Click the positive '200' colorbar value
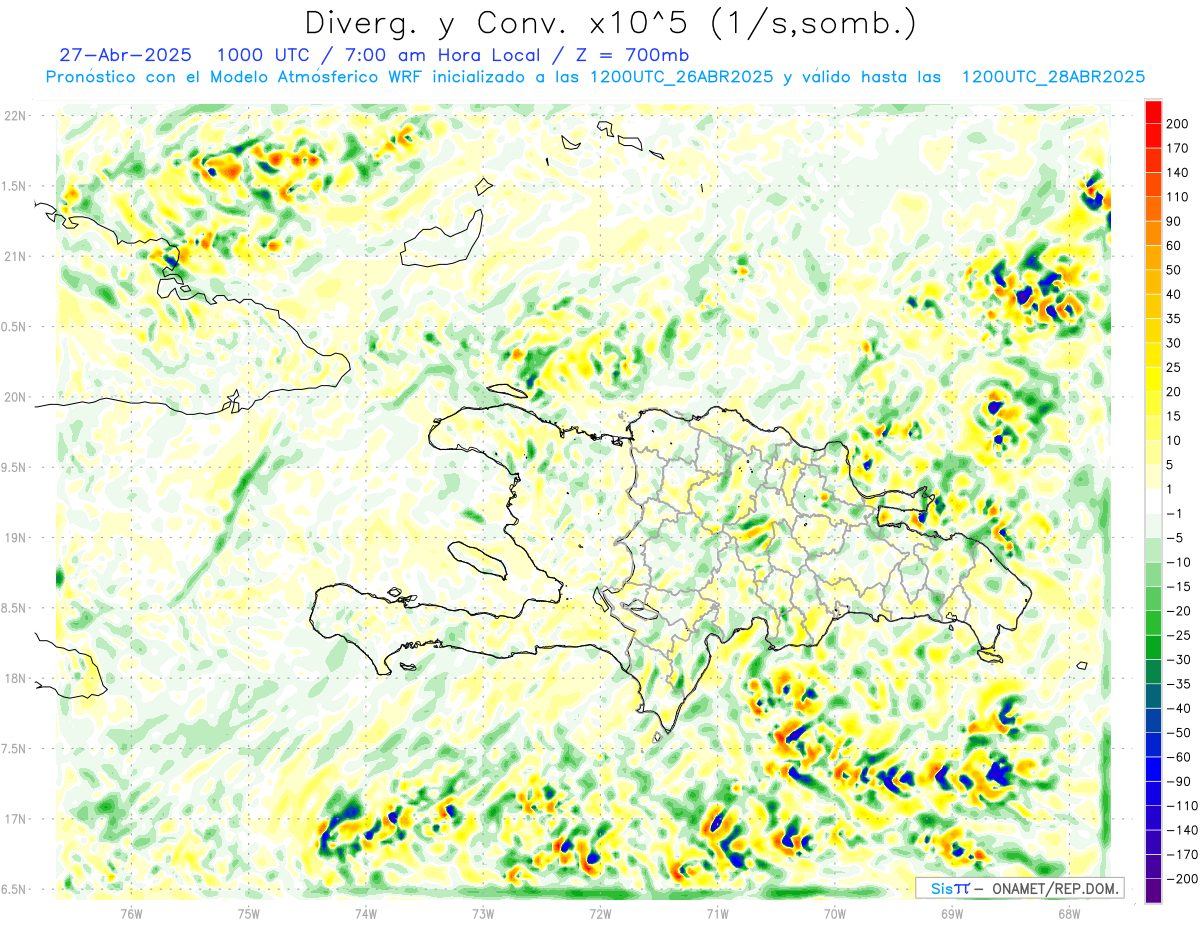The width and height of the screenshot is (1200, 927). pos(1179,124)
